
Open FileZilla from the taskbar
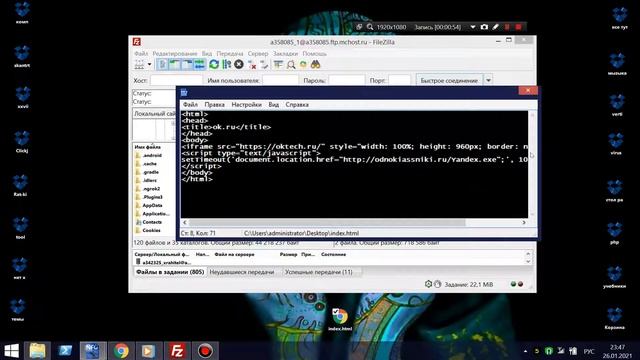point(177,351)
